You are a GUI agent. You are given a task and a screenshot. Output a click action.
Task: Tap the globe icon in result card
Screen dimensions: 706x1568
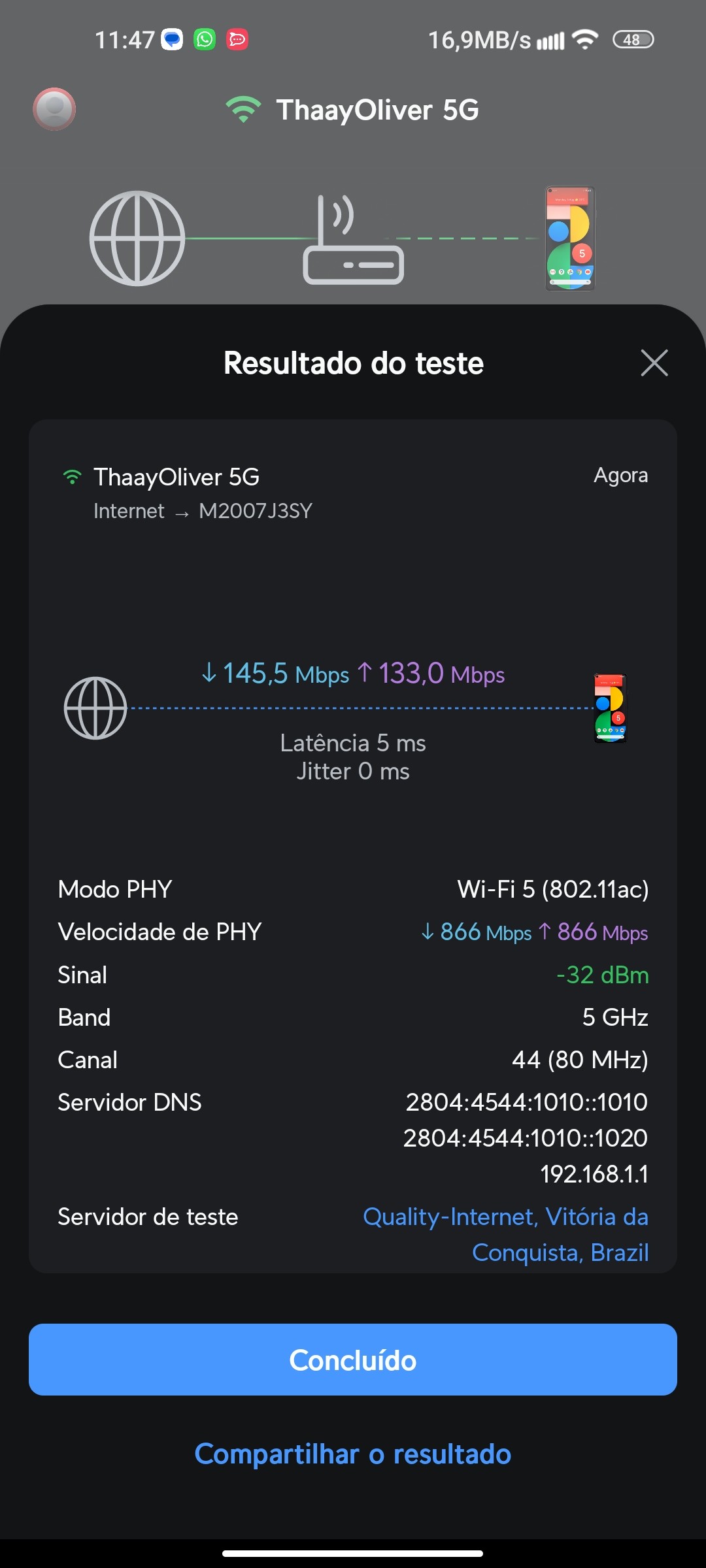click(95, 708)
